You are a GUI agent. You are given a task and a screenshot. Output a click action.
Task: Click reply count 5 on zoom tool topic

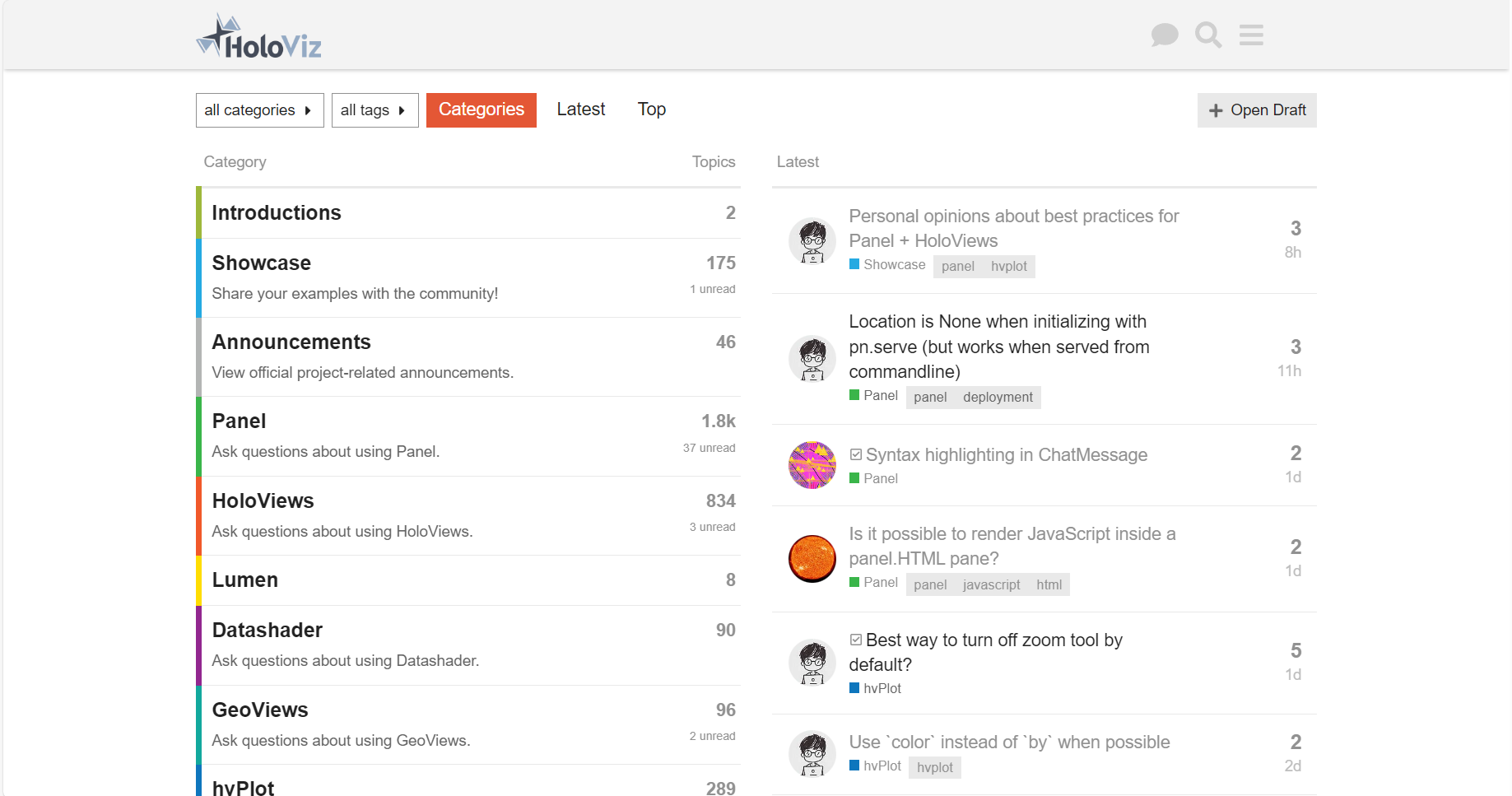click(x=1296, y=650)
